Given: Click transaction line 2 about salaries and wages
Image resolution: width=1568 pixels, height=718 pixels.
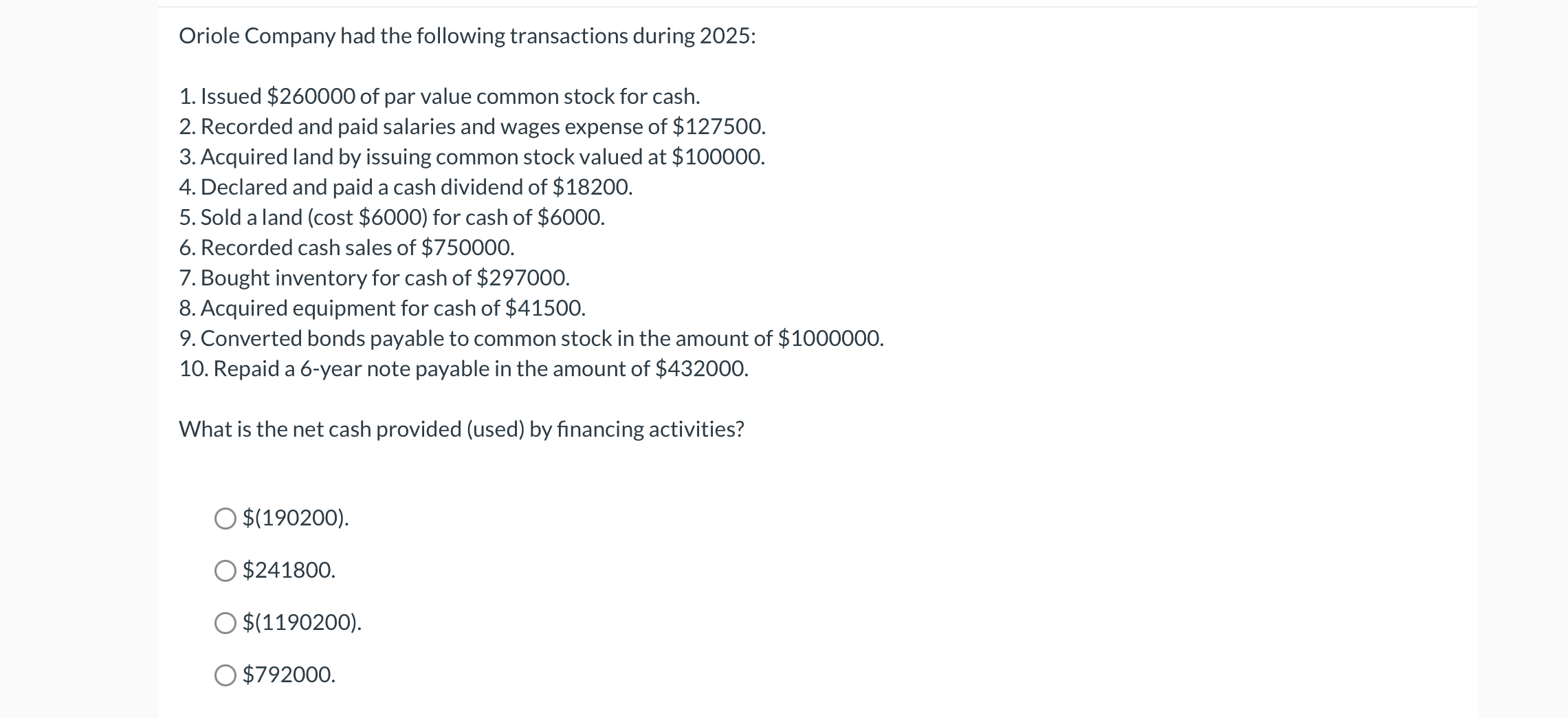Looking at the screenshot, I should pos(472,127).
